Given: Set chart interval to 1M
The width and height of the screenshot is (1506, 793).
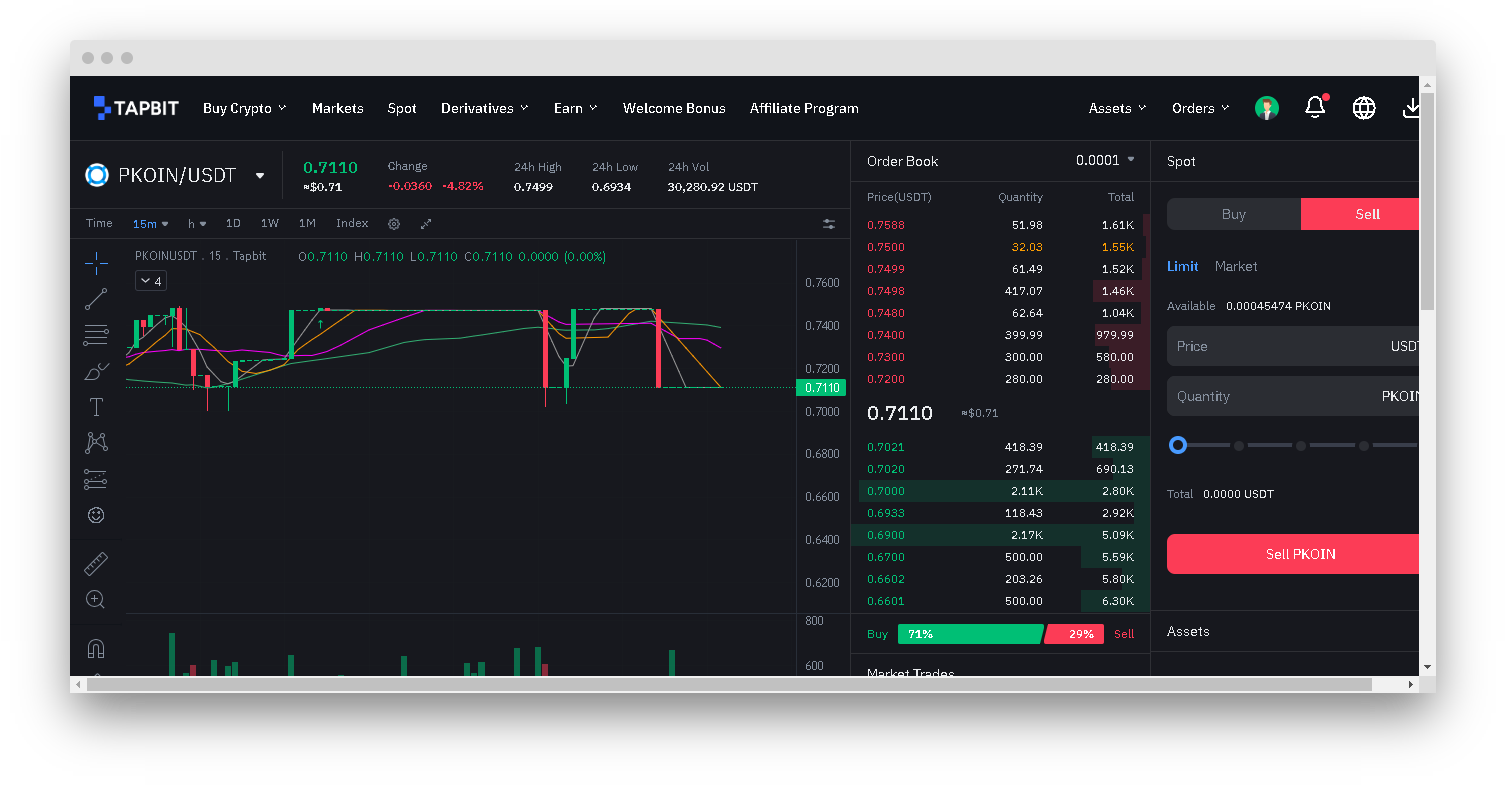Looking at the screenshot, I should 307,224.
